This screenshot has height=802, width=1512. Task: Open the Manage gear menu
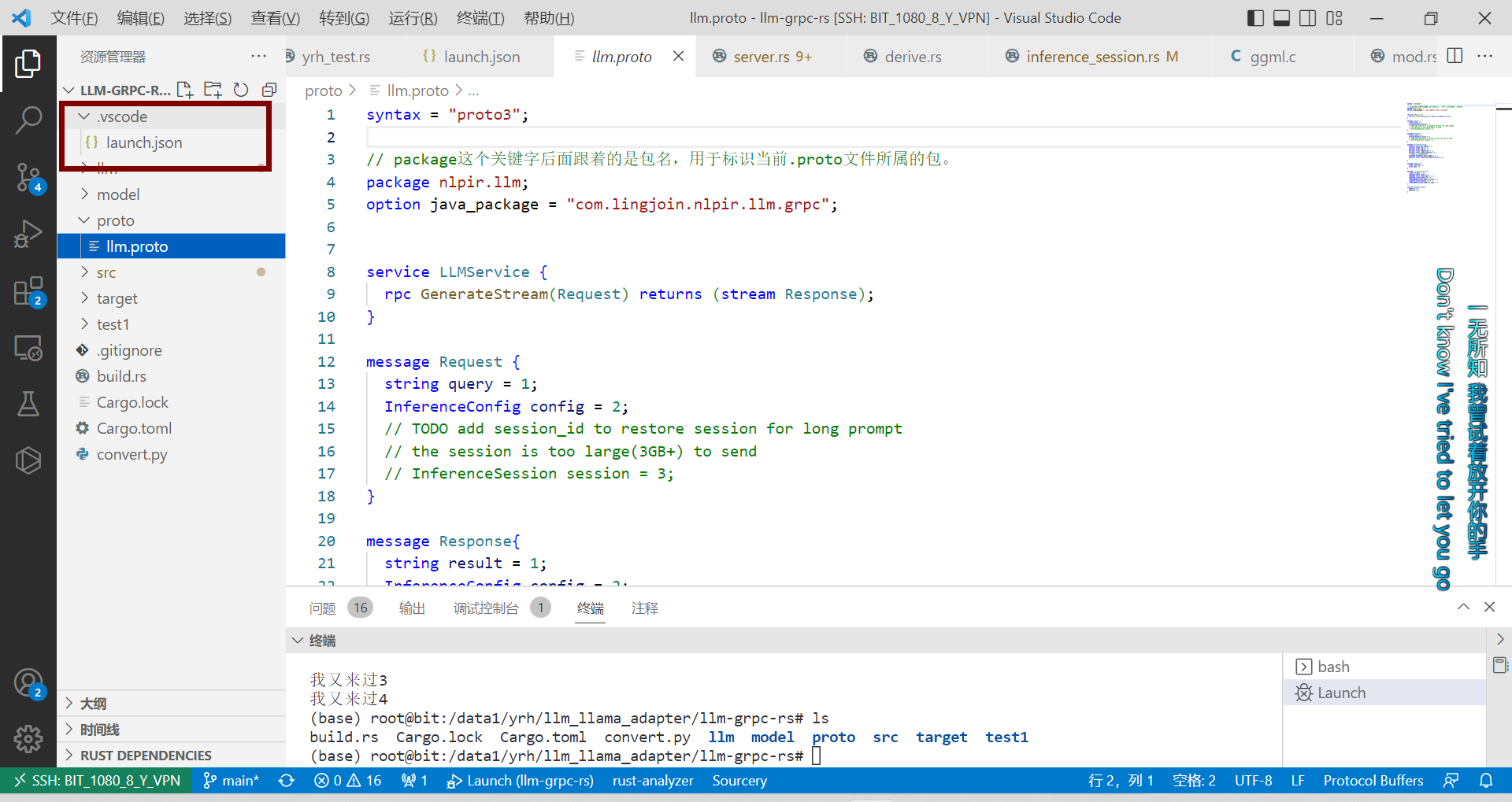click(x=28, y=738)
